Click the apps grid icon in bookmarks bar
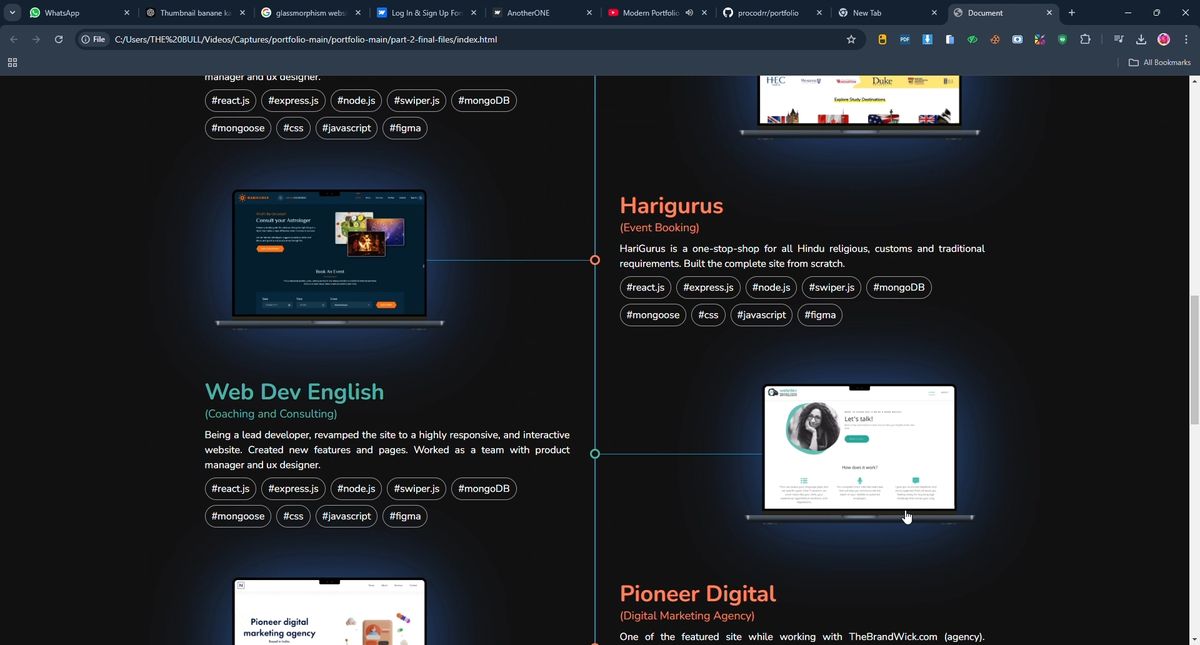The width and height of the screenshot is (1200, 645). click(12, 62)
